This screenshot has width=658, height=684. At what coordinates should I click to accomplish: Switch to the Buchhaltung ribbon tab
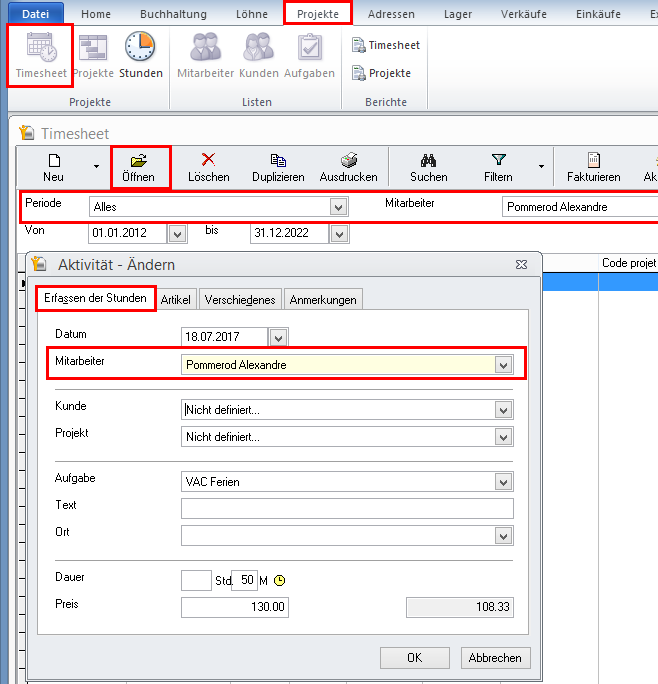(173, 14)
